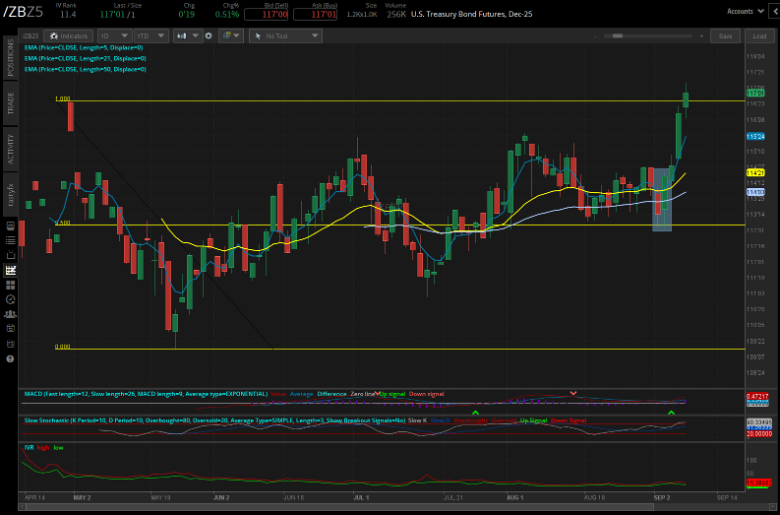Click the yellow 114'21 EMA price tag
This screenshot has width=780, height=515.
click(755, 173)
